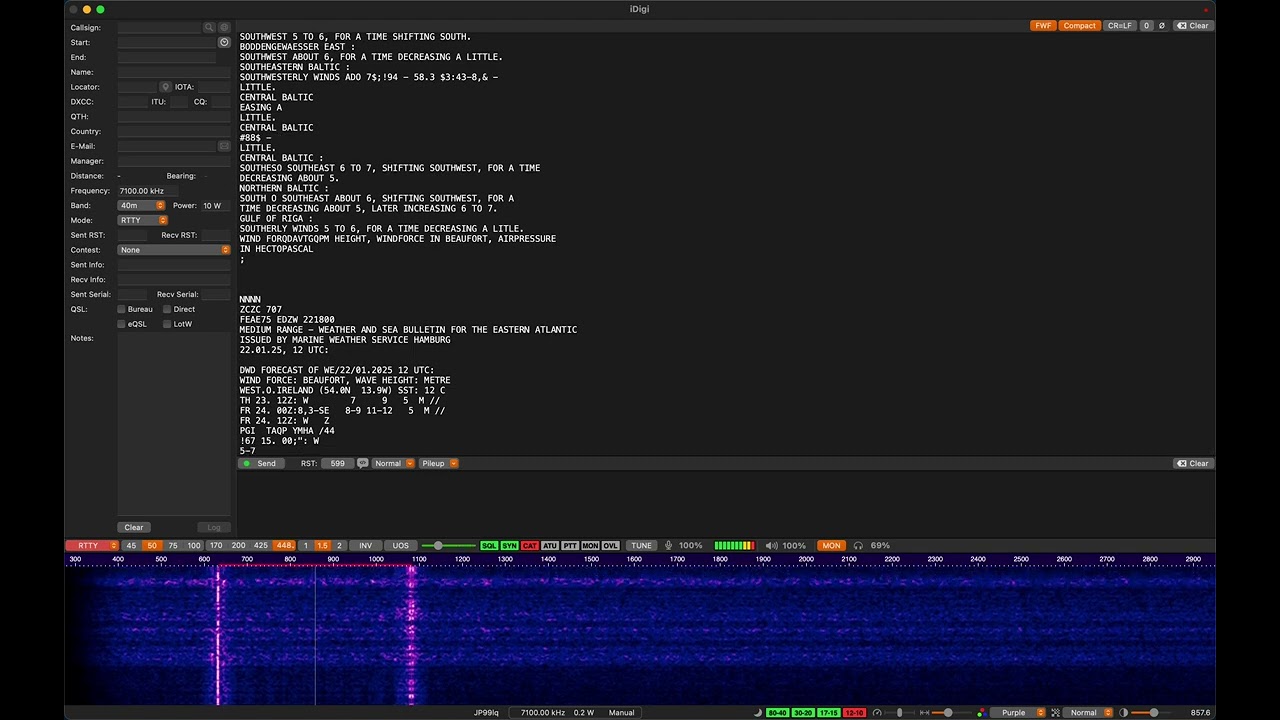Click the callsign lookup magnifier icon
This screenshot has width=1280, height=720.
209,28
